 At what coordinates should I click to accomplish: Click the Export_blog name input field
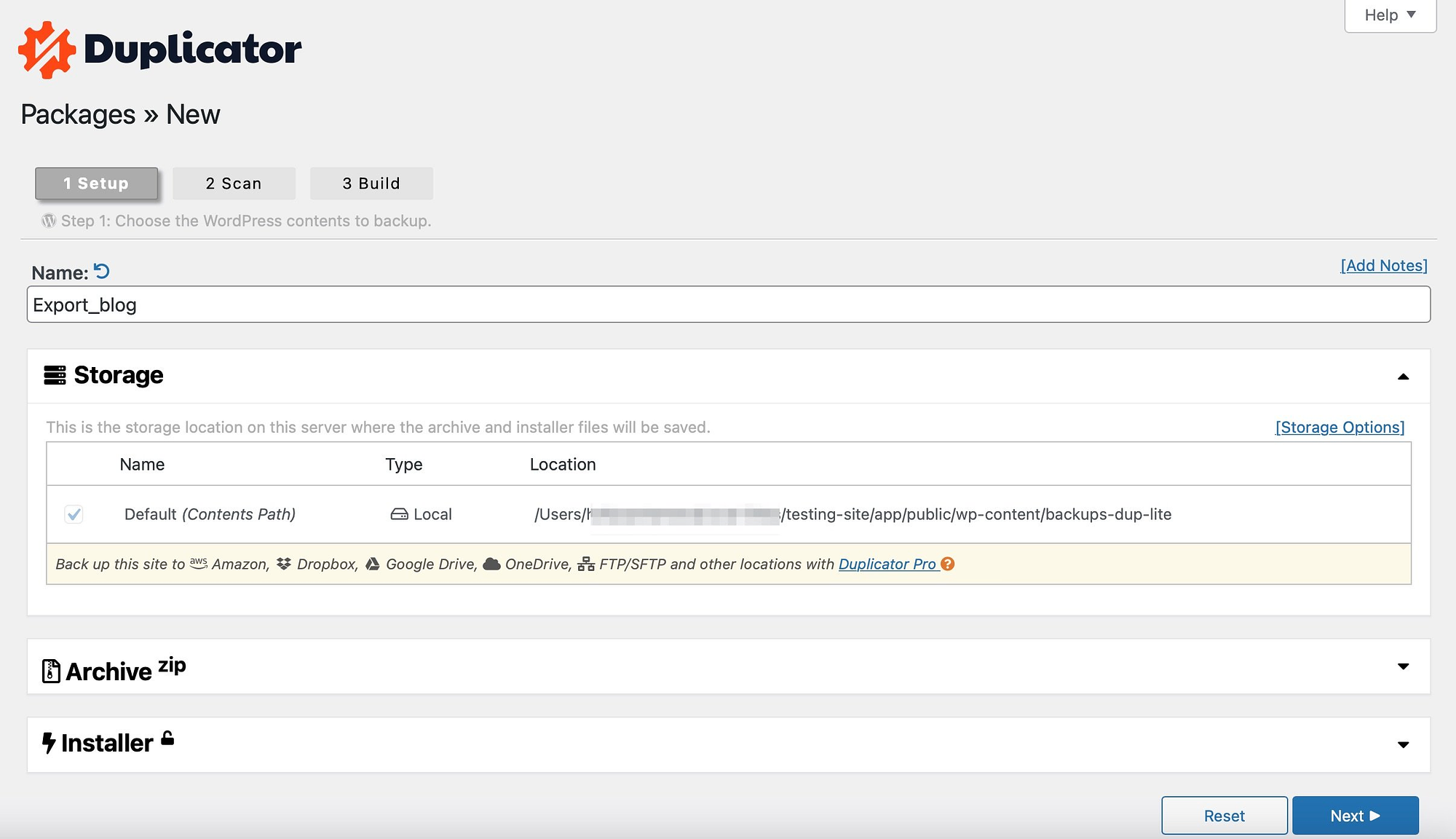(x=729, y=304)
